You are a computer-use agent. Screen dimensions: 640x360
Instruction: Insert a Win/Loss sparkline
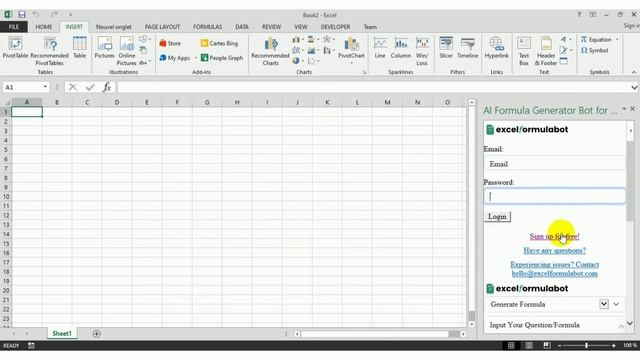click(x=422, y=51)
